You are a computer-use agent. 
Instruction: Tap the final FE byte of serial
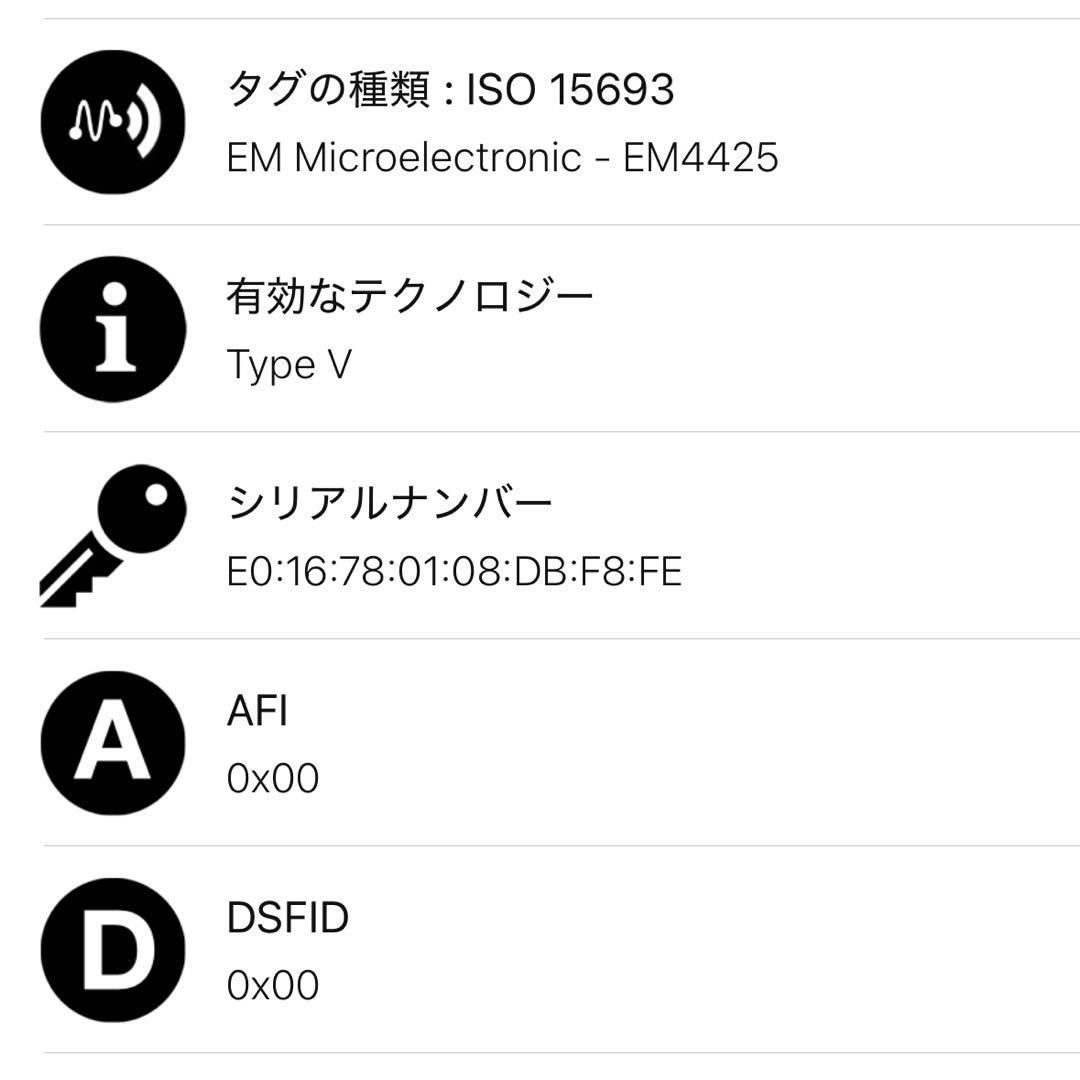[x=658, y=572]
